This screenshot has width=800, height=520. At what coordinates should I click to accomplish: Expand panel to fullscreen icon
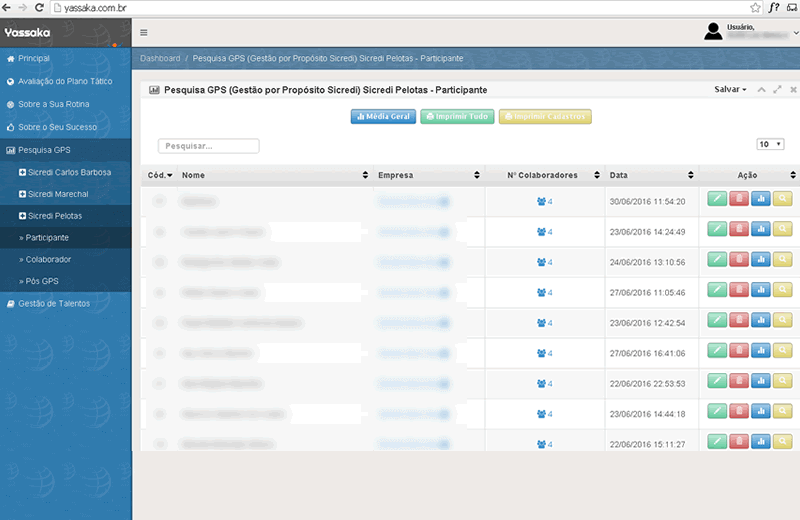[x=777, y=90]
